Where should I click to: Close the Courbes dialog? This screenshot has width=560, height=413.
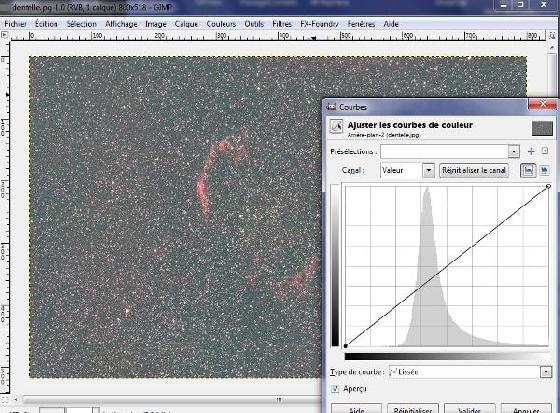click(x=542, y=104)
